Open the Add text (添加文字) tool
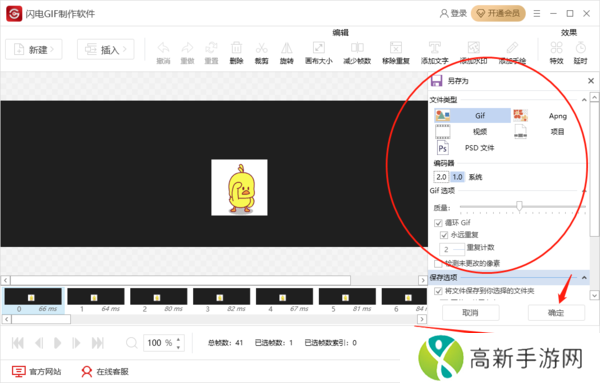 [435, 49]
